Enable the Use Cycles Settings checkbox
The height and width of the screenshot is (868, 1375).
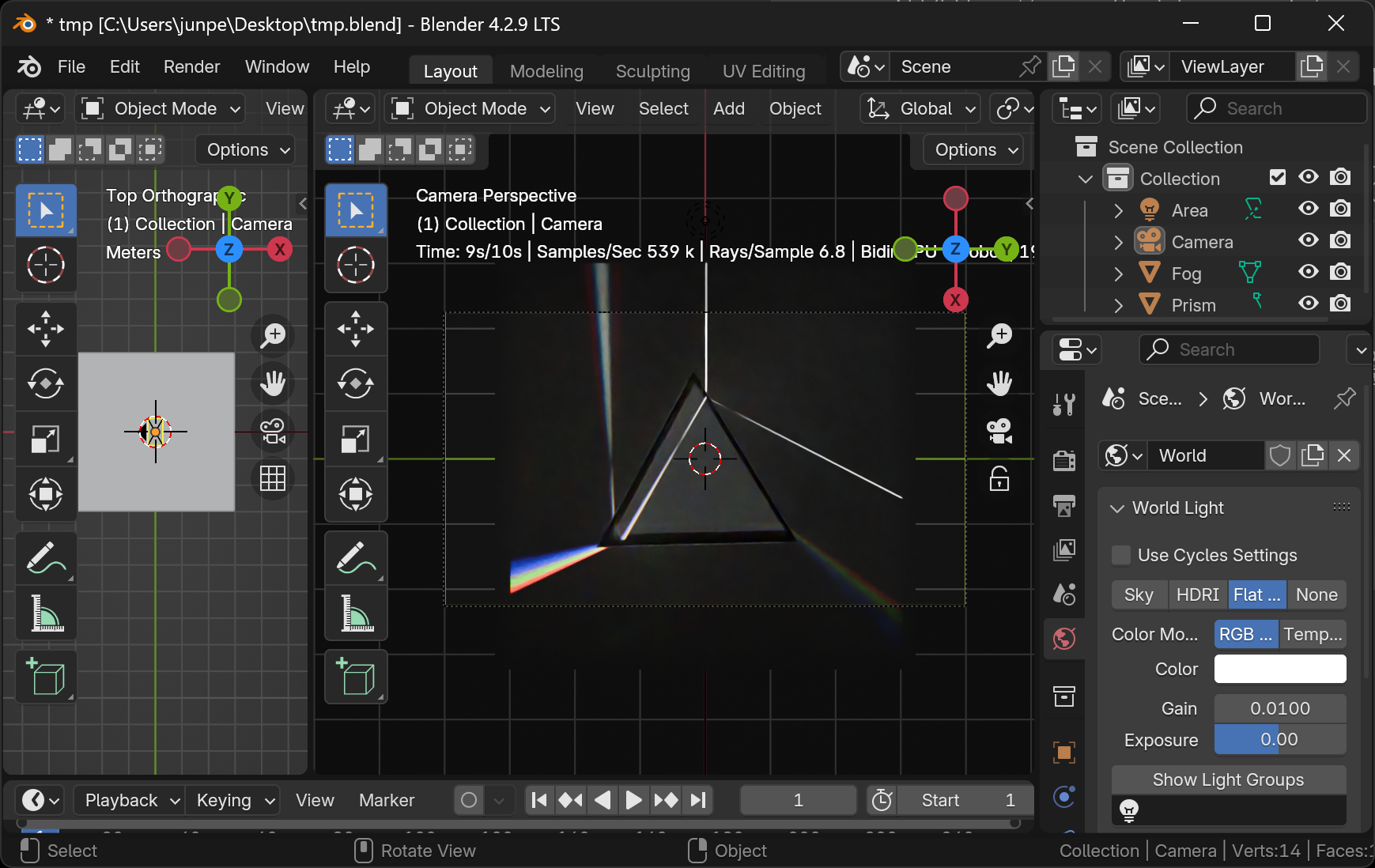(x=1120, y=555)
